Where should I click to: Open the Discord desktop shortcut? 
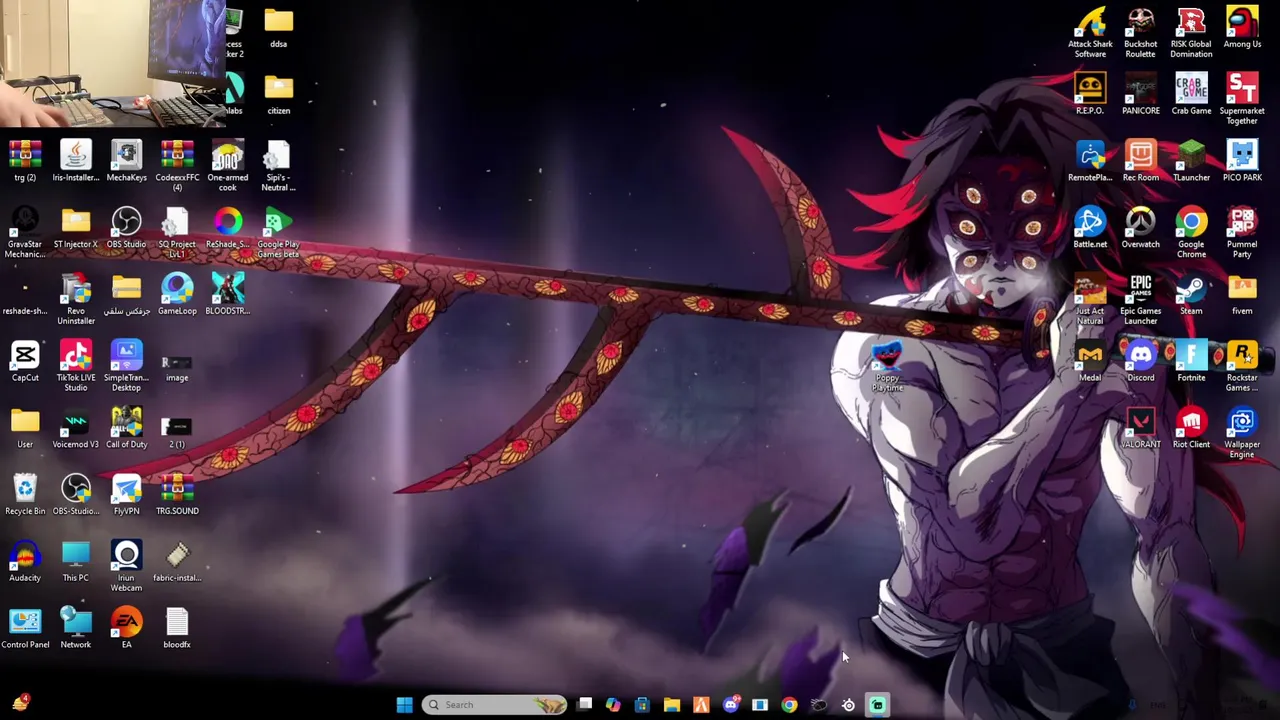1141,362
